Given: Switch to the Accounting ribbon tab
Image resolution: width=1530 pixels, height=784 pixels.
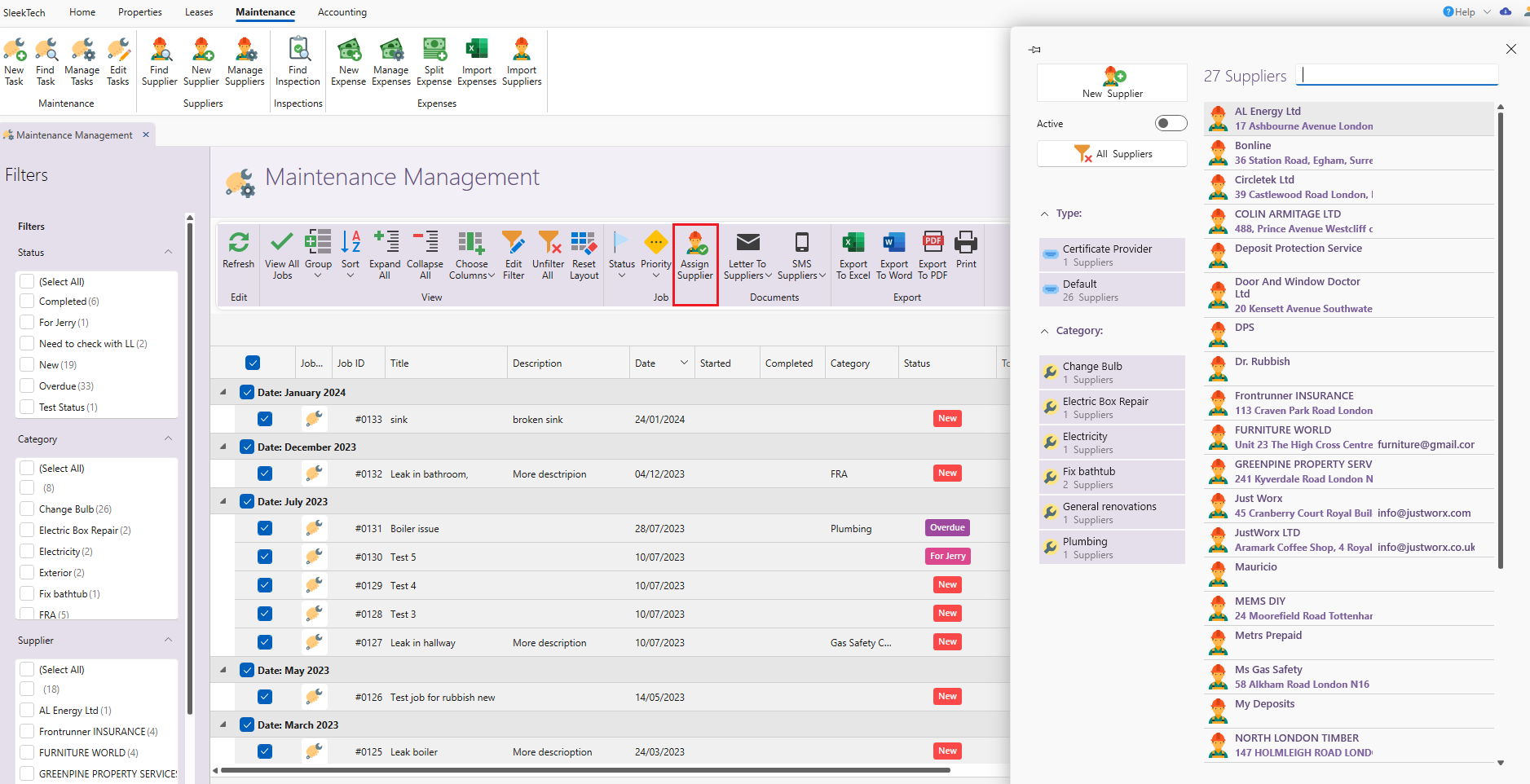Looking at the screenshot, I should coord(342,12).
